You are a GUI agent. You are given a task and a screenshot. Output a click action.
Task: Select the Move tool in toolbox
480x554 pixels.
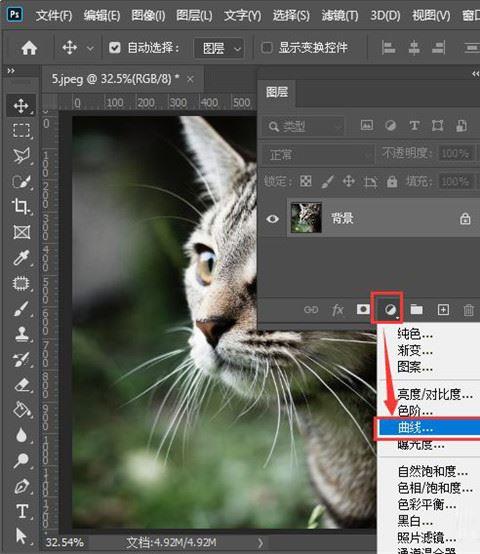point(21,106)
